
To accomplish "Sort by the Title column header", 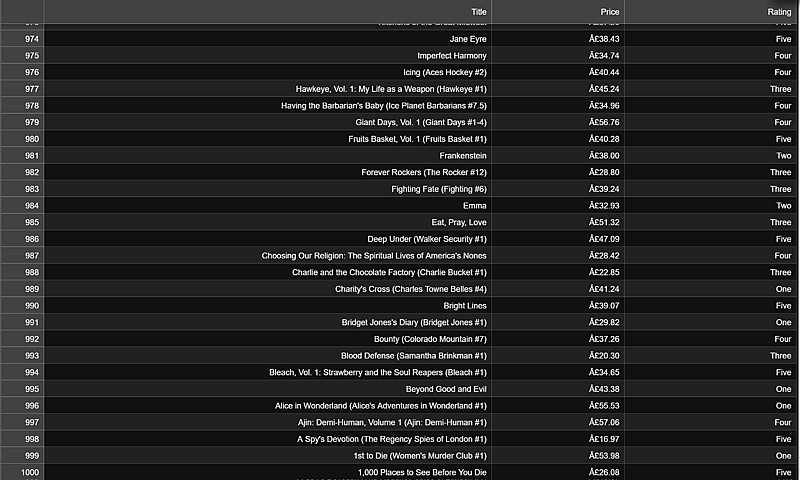I will [x=267, y=12].
